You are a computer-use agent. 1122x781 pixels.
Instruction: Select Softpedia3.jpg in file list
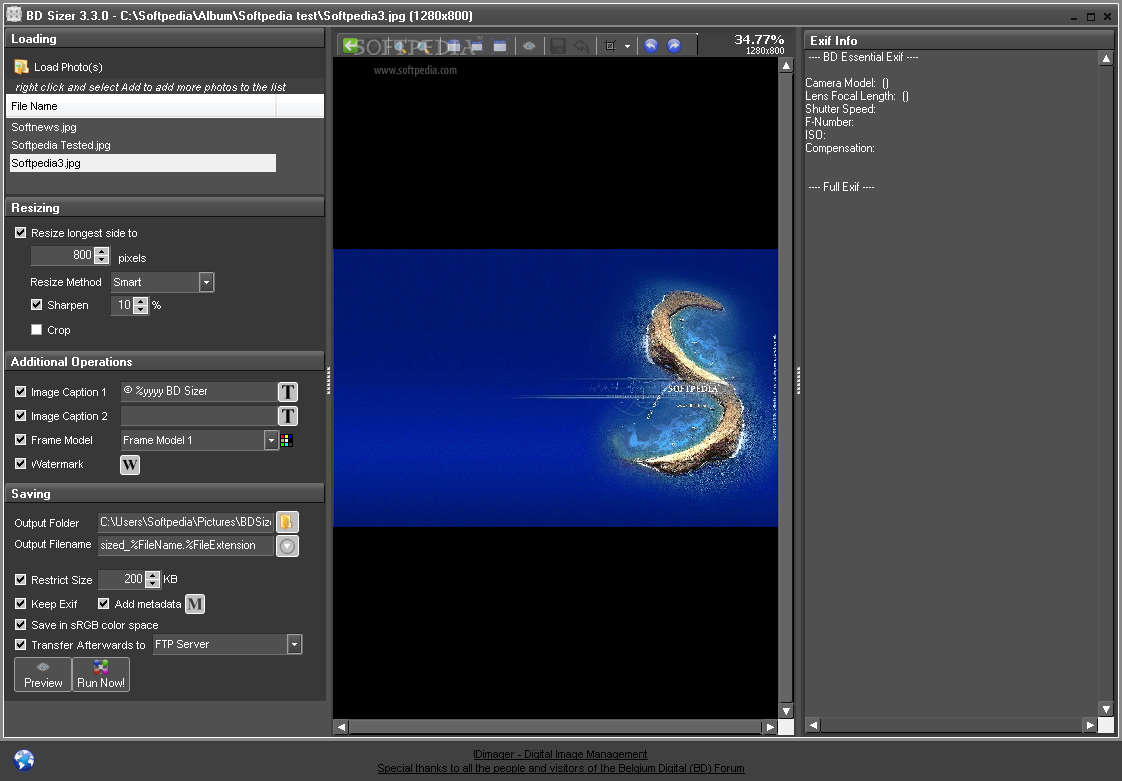point(142,163)
